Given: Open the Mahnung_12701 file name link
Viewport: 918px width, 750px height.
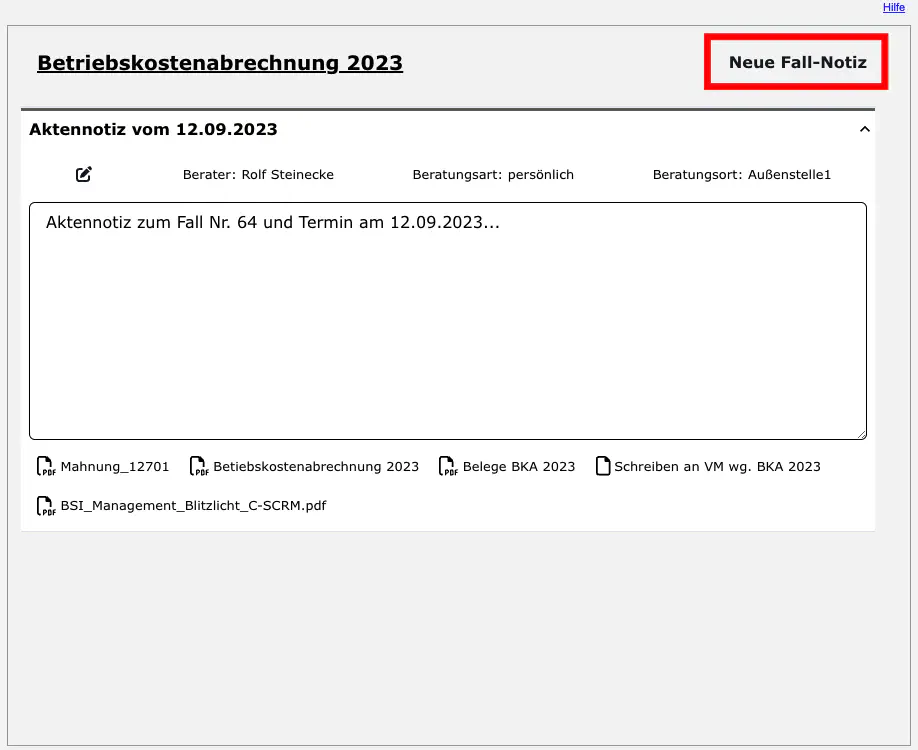Looking at the screenshot, I should pyautogui.click(x=115, y=467).
